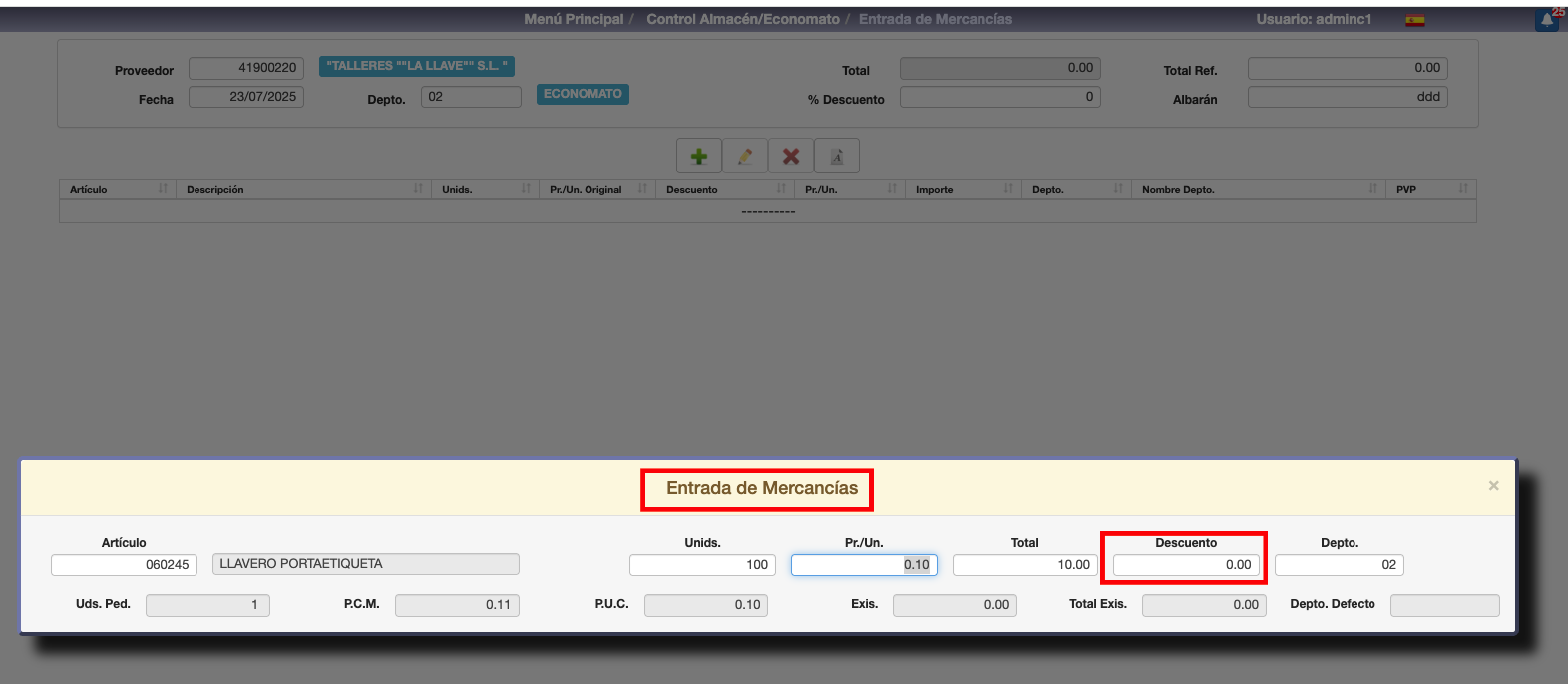Viewport: 1568px width, 684px height.
Task: Click the dialog Deptc. field 02
Action: 1340,565
